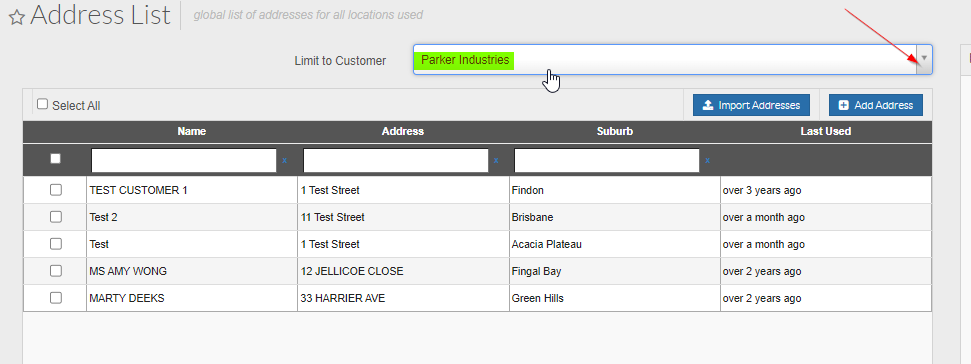Click the upload icon on Import Addresses
This screenshot has width=971, height=364.
tap(708, 105)
